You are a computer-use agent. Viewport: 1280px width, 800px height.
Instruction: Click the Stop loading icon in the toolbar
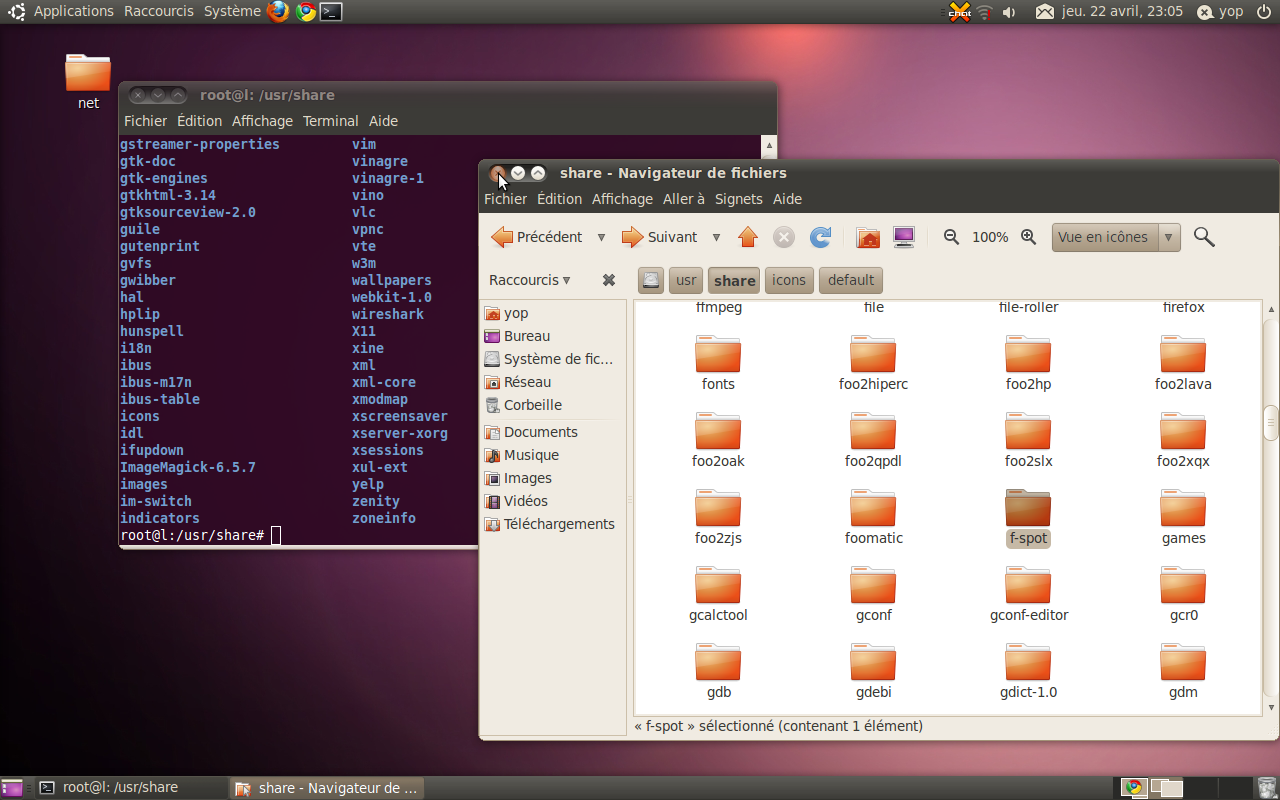click(784, 237)
